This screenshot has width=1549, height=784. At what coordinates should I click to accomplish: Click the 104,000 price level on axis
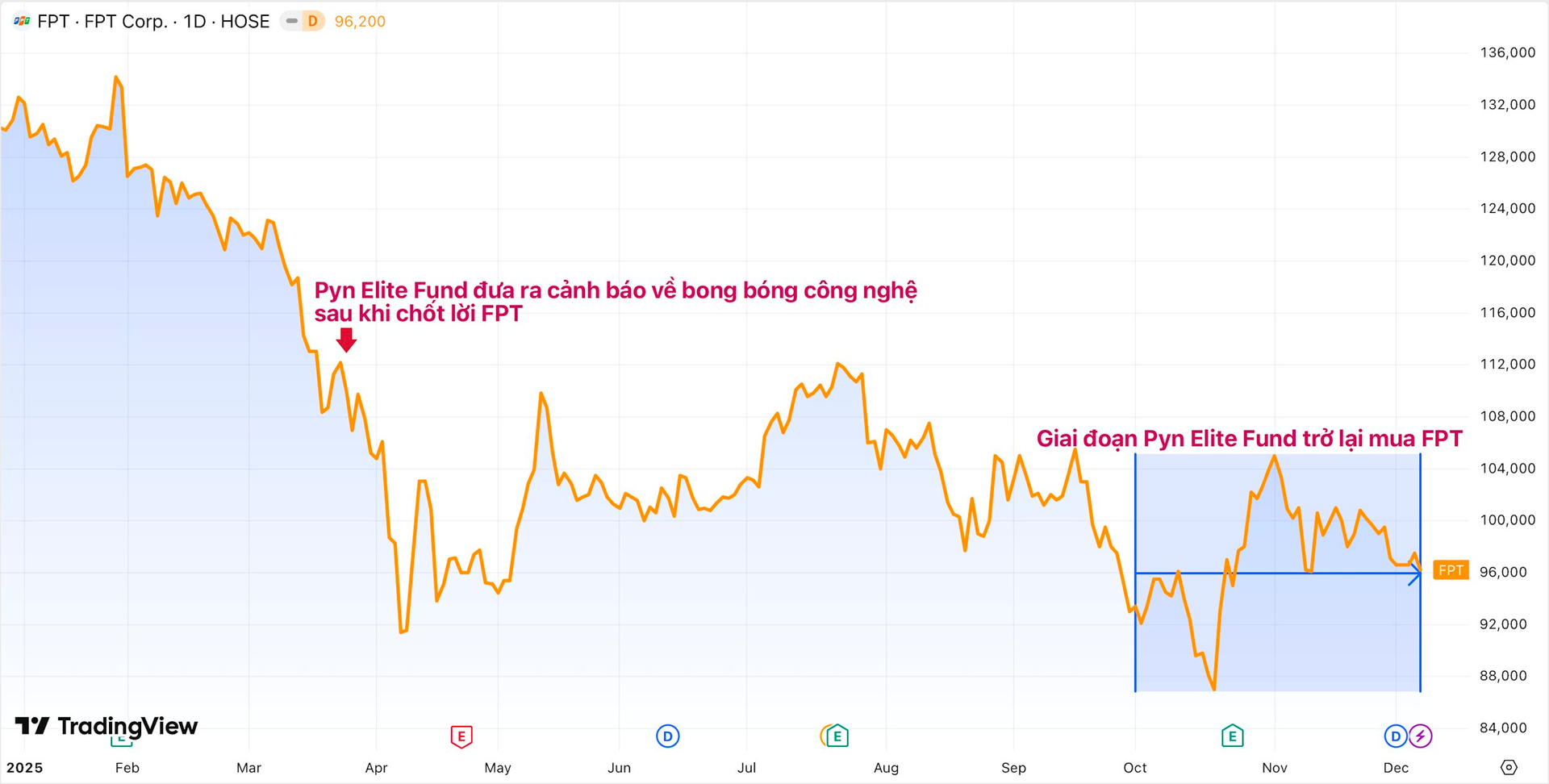coord(1509,469)
